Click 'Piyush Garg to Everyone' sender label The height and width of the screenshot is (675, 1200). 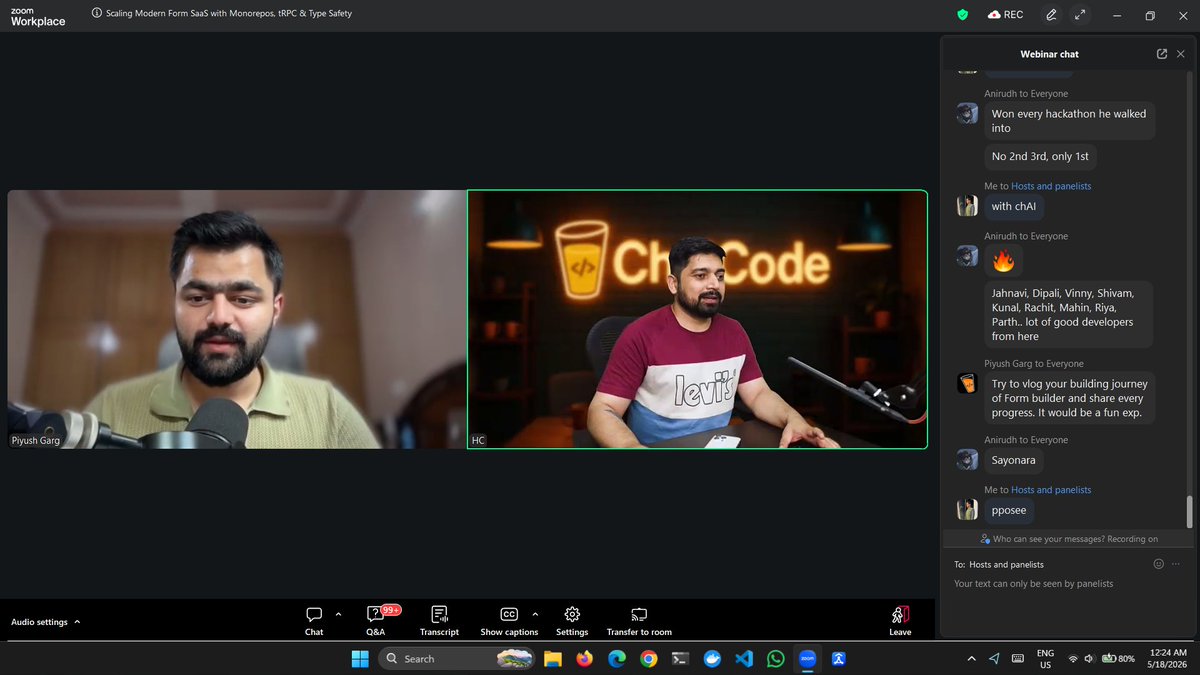1034,364
